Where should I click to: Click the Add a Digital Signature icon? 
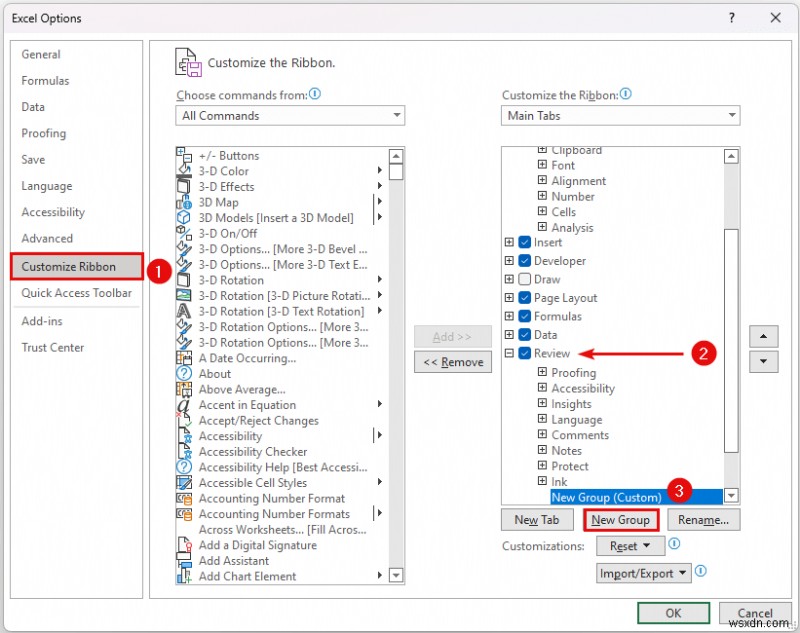[184, 545]
